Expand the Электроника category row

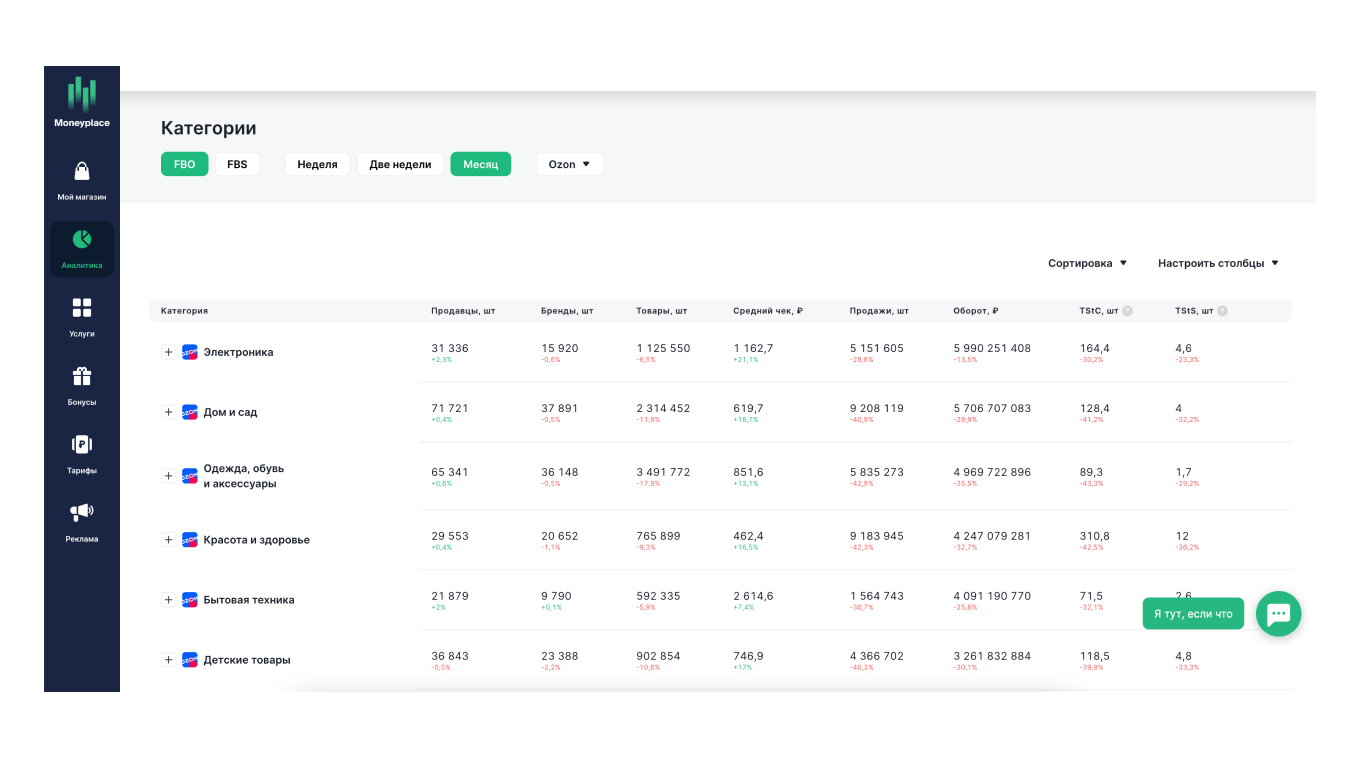(168, 352)
